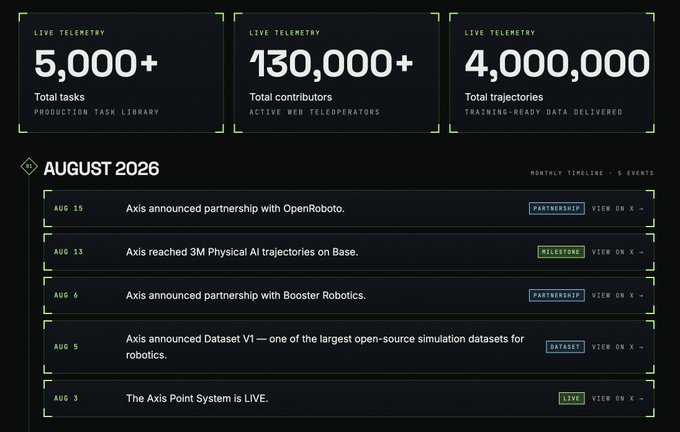
Task: Open View on X for 3M trajectories milestone
Action: point(617,252)
